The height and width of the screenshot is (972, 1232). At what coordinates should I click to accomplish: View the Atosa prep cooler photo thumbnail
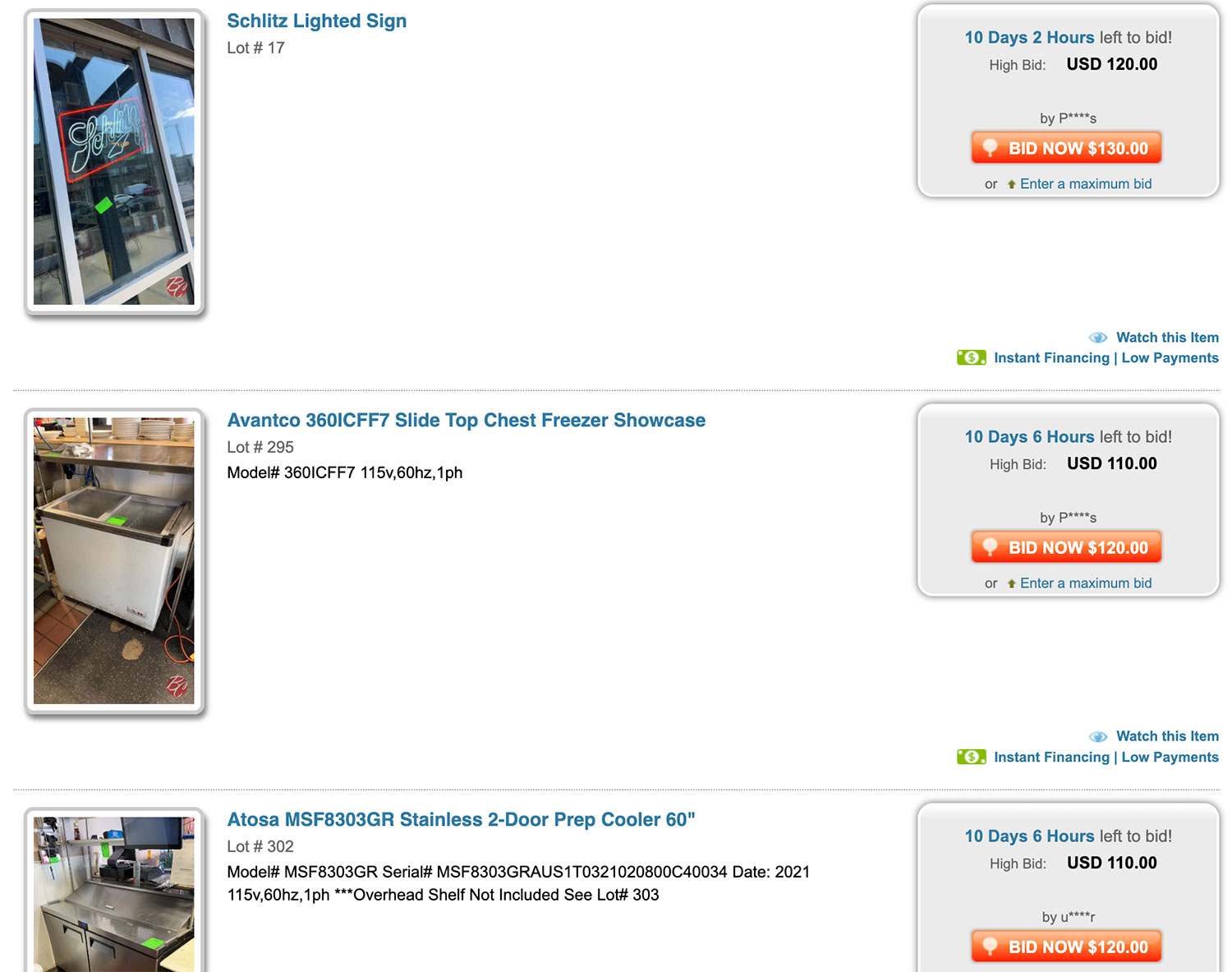click(114, 891)
